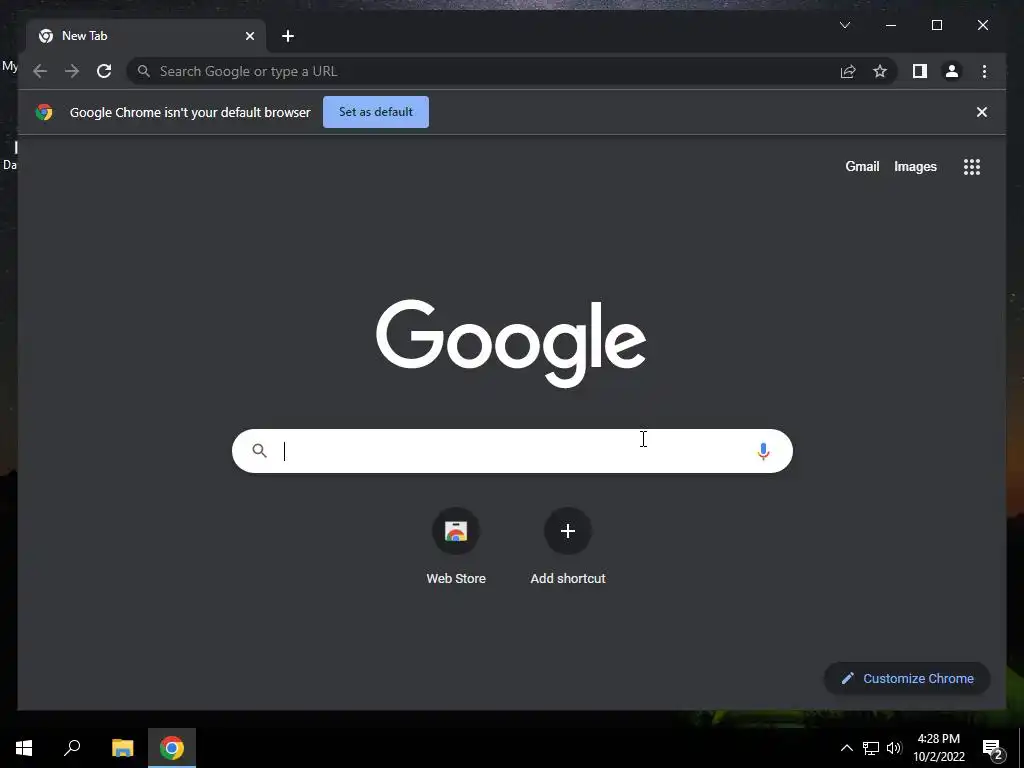Viewport: 1024px width, 768px height.
Task: Click inside the Google search box
Action: click(x=512, y=451)
